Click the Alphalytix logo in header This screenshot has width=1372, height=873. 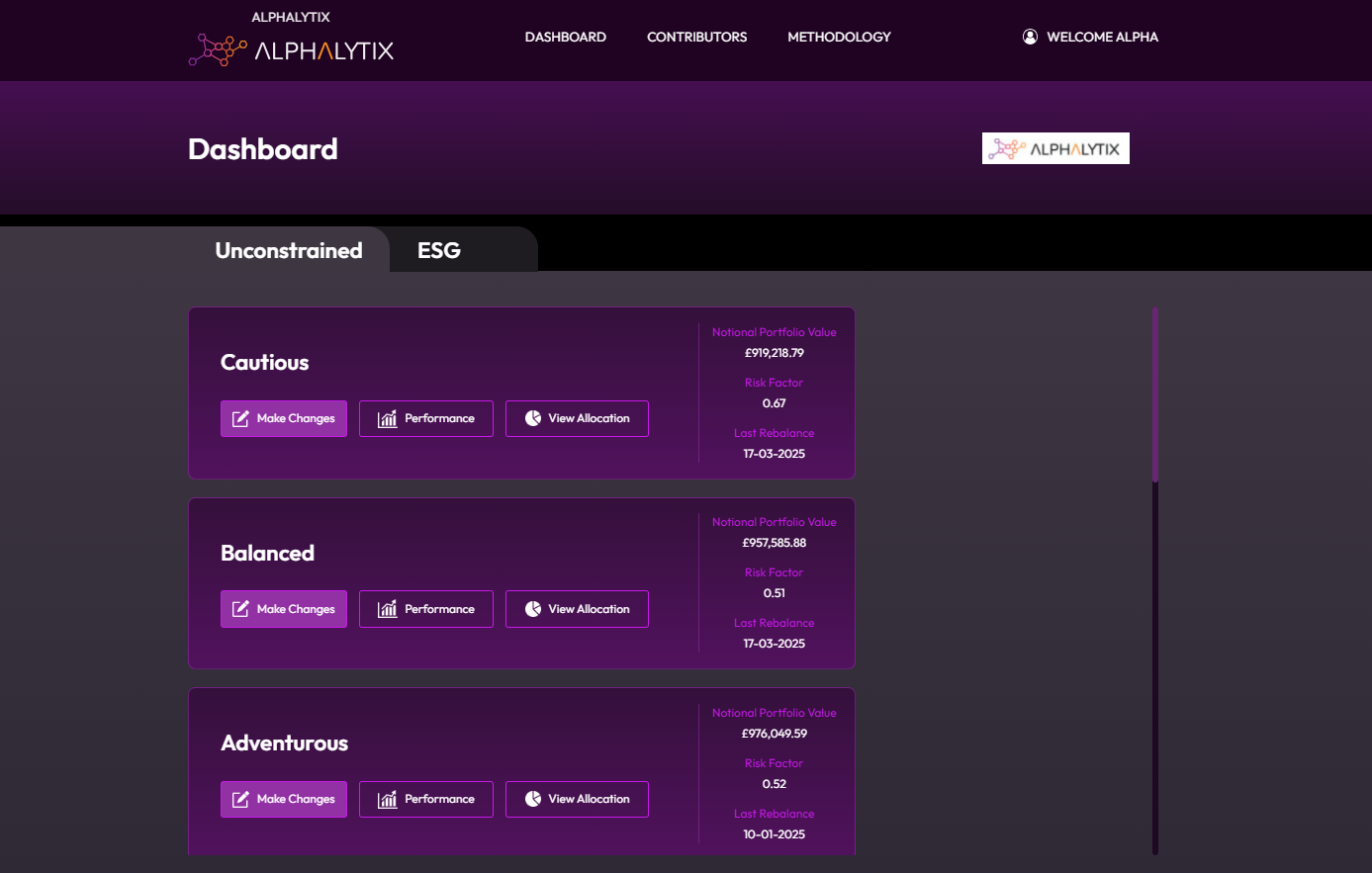point(291,49)
